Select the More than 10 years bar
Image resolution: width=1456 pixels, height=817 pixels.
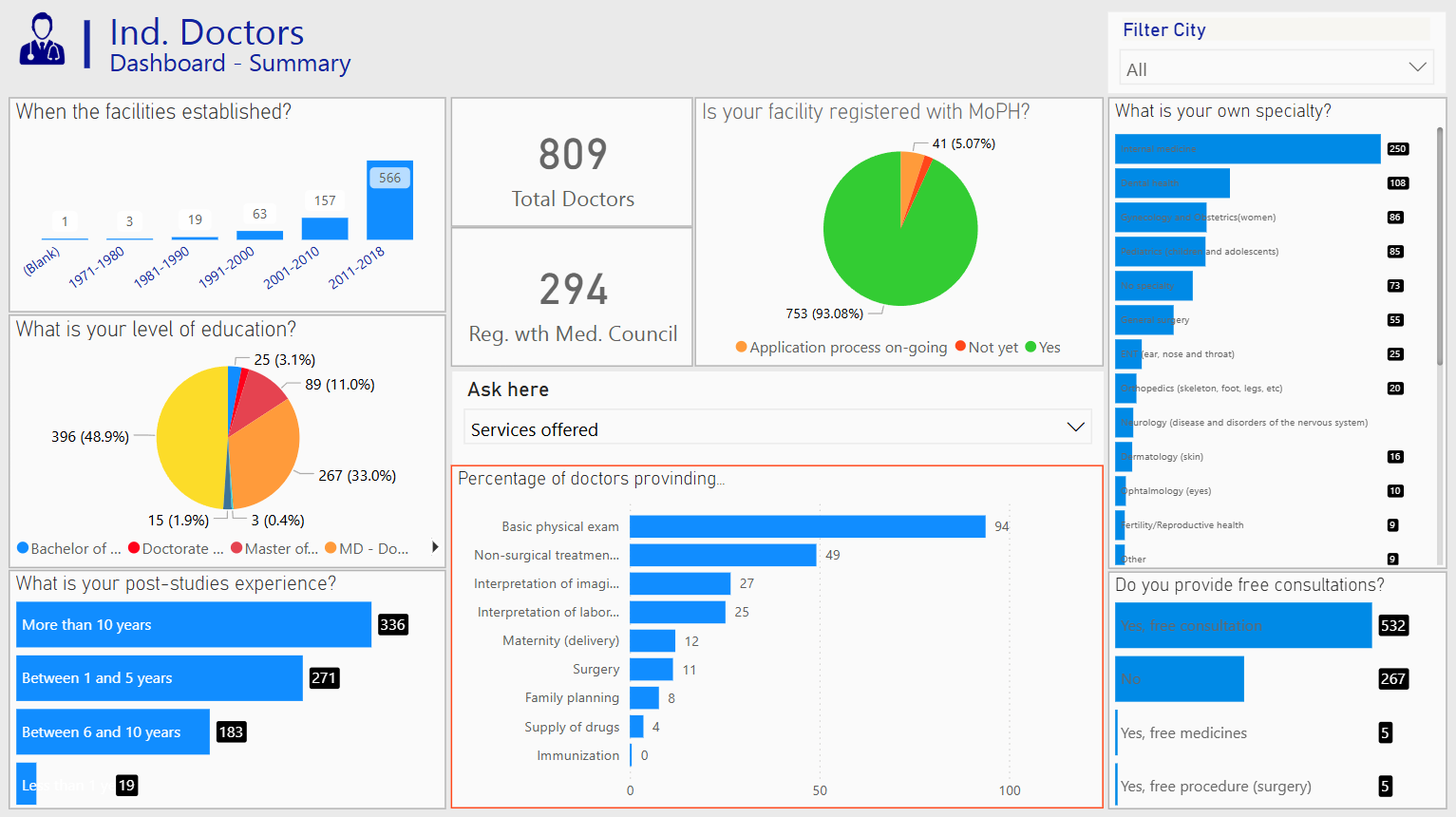[x=194, y=625]
